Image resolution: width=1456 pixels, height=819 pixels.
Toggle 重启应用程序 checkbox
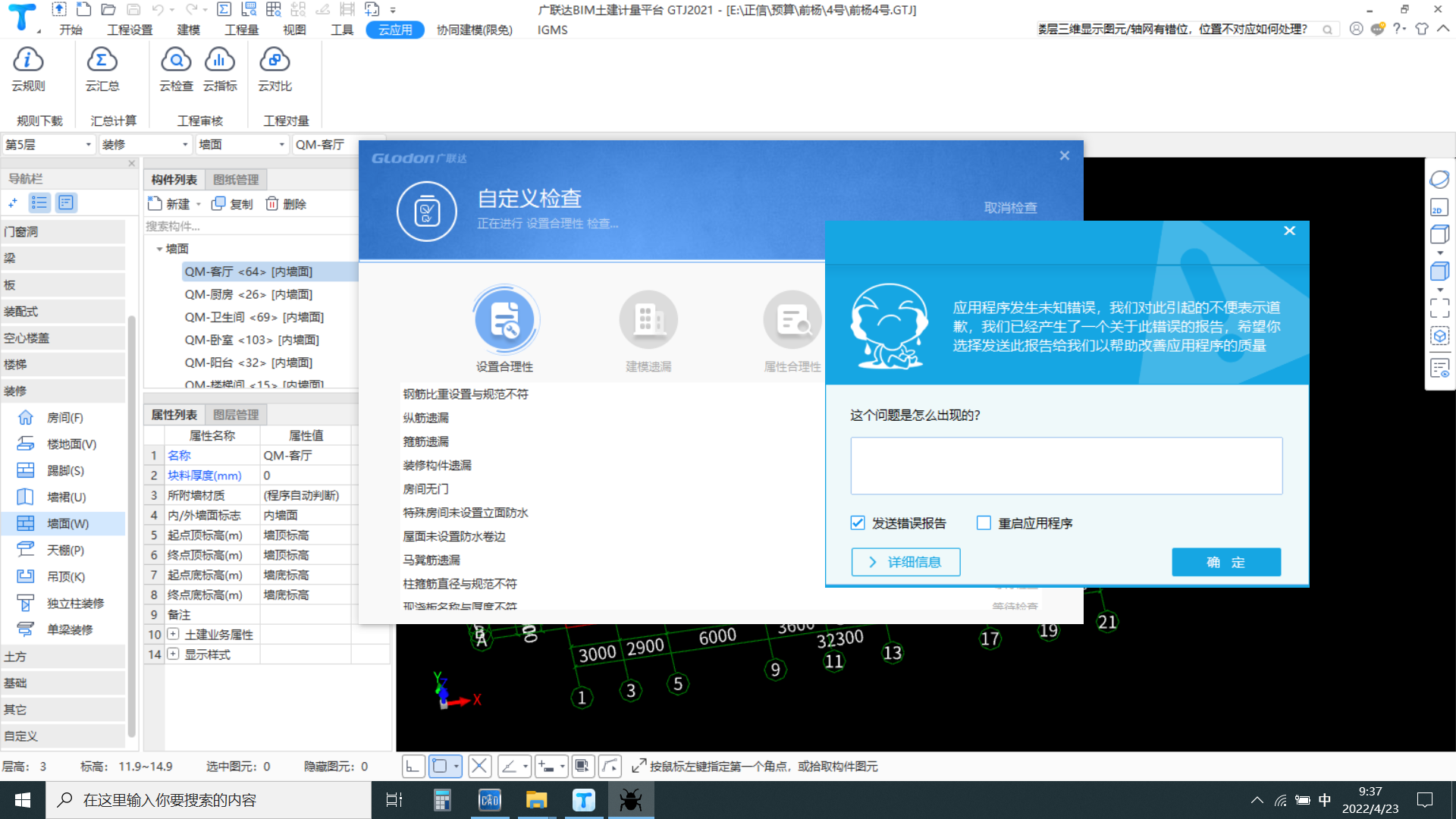(984, 523)
